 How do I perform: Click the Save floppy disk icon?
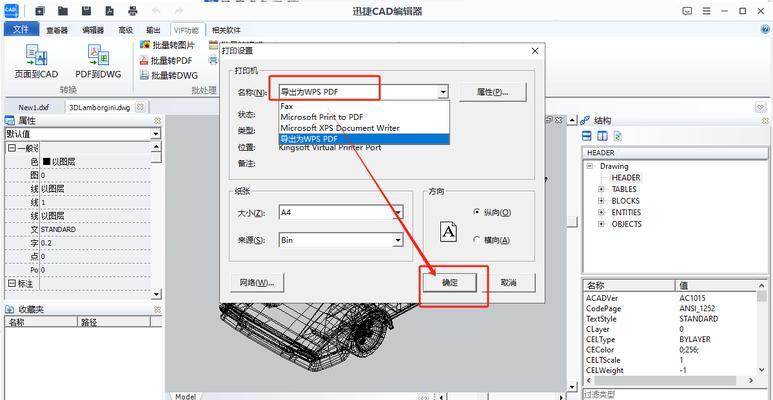pos(86,10)
